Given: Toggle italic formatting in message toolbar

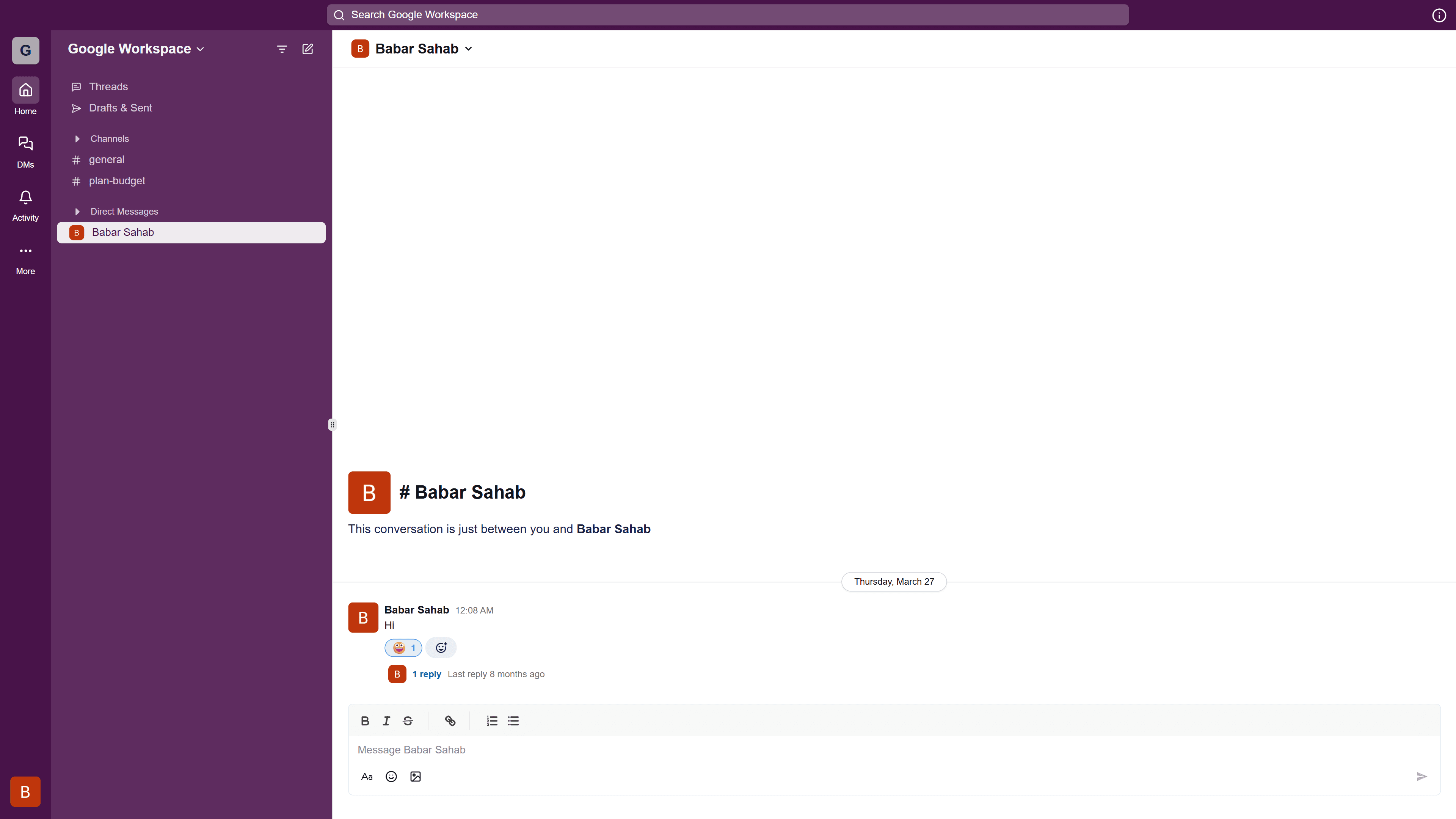Looking at the screenshot, I should [x=386, y=721].
